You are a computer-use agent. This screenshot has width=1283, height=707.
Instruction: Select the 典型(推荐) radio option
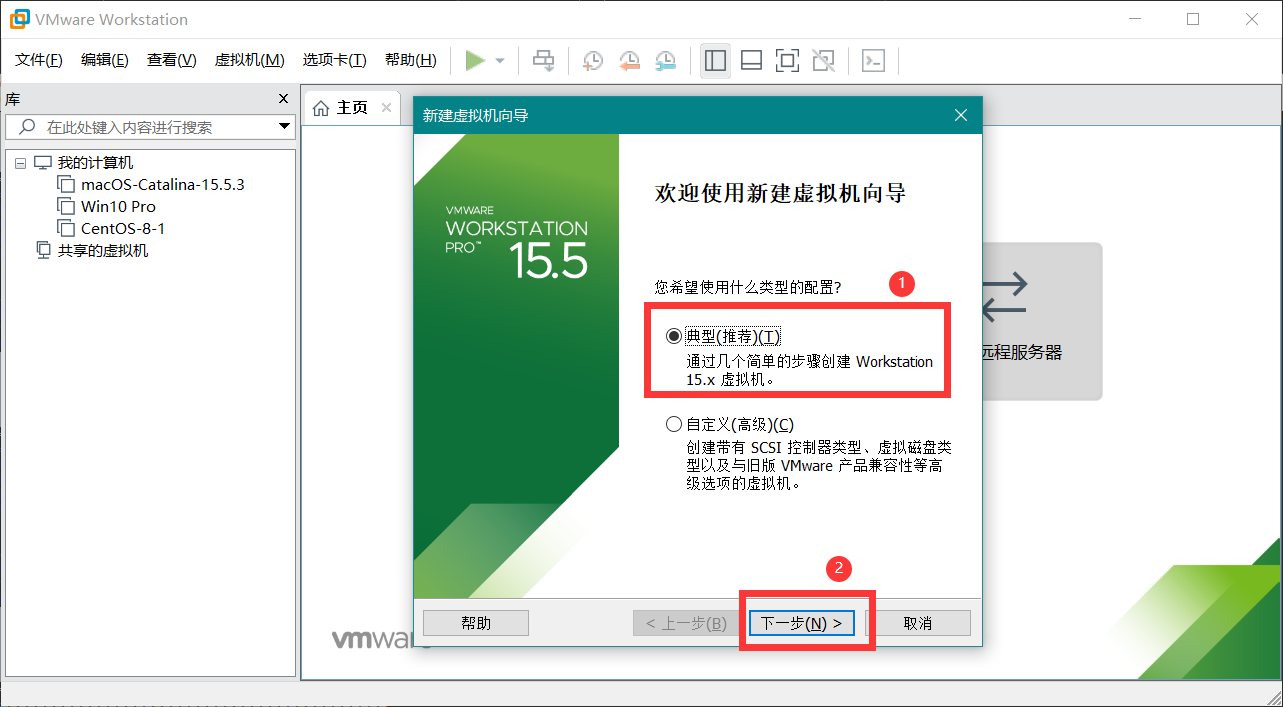coord(674,336)
